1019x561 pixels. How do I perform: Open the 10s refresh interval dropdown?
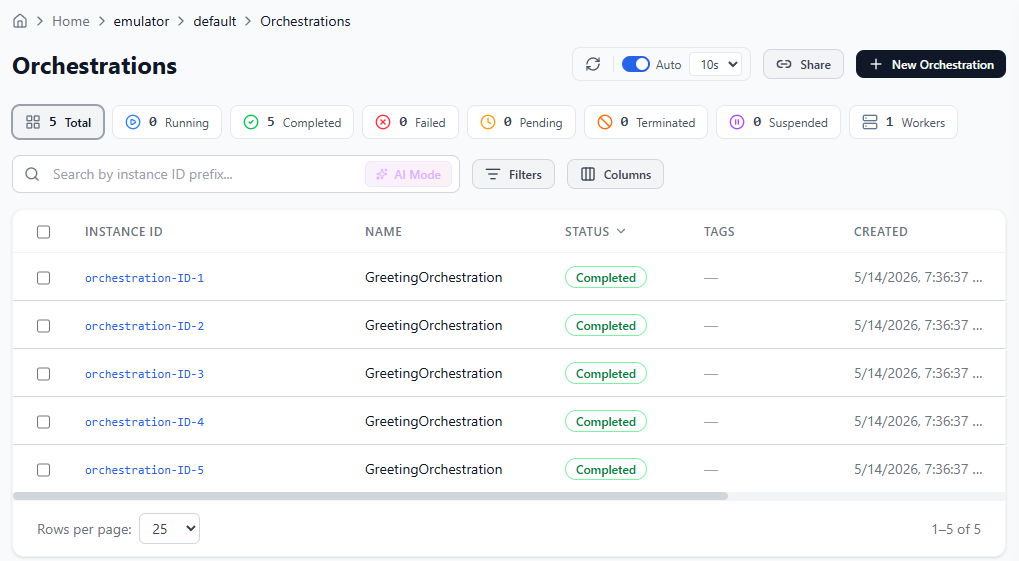pyautogui.click(x=716, y=64)
